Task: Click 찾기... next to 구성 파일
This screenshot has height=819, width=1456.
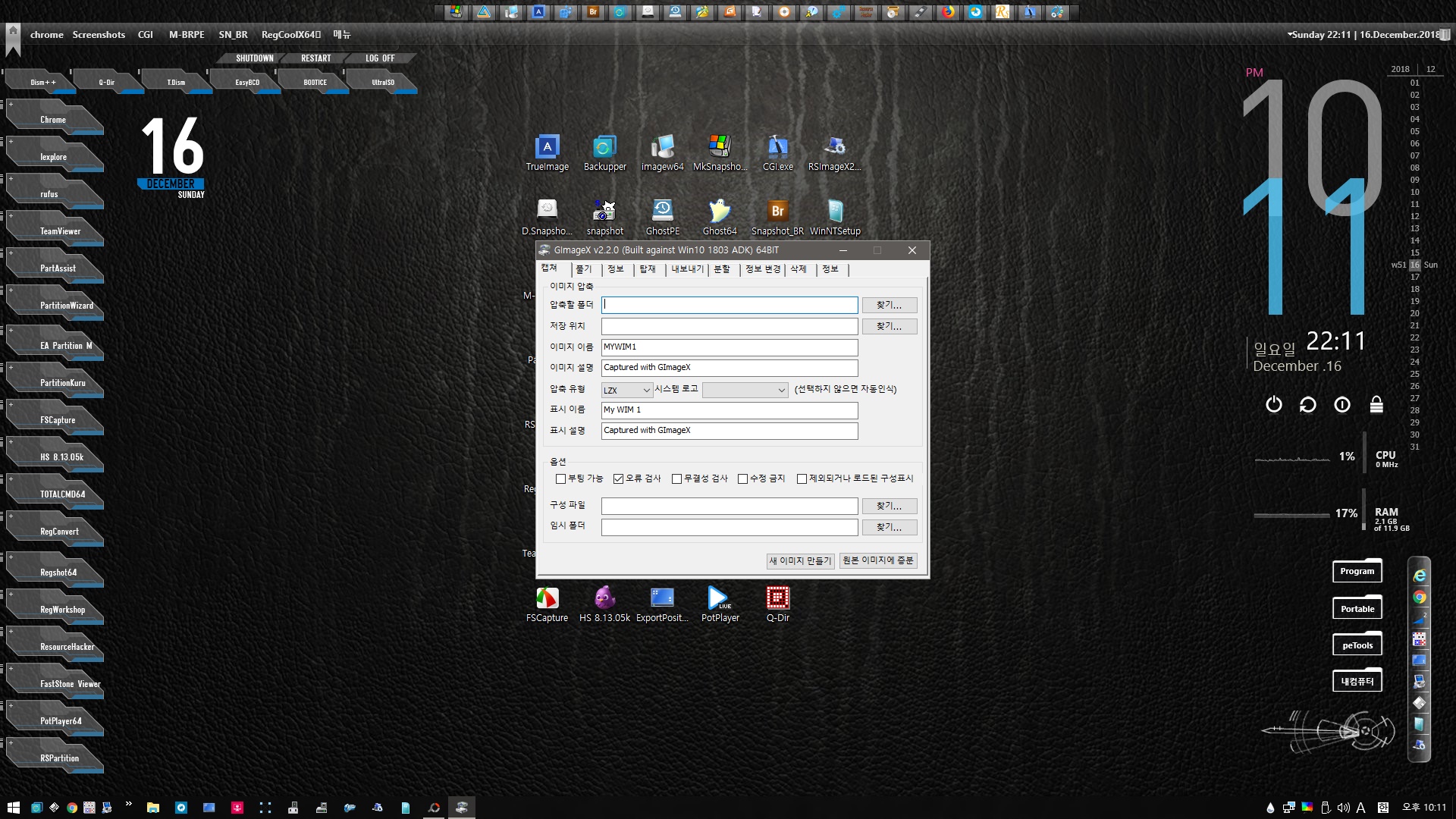Action: pos(889,506)
